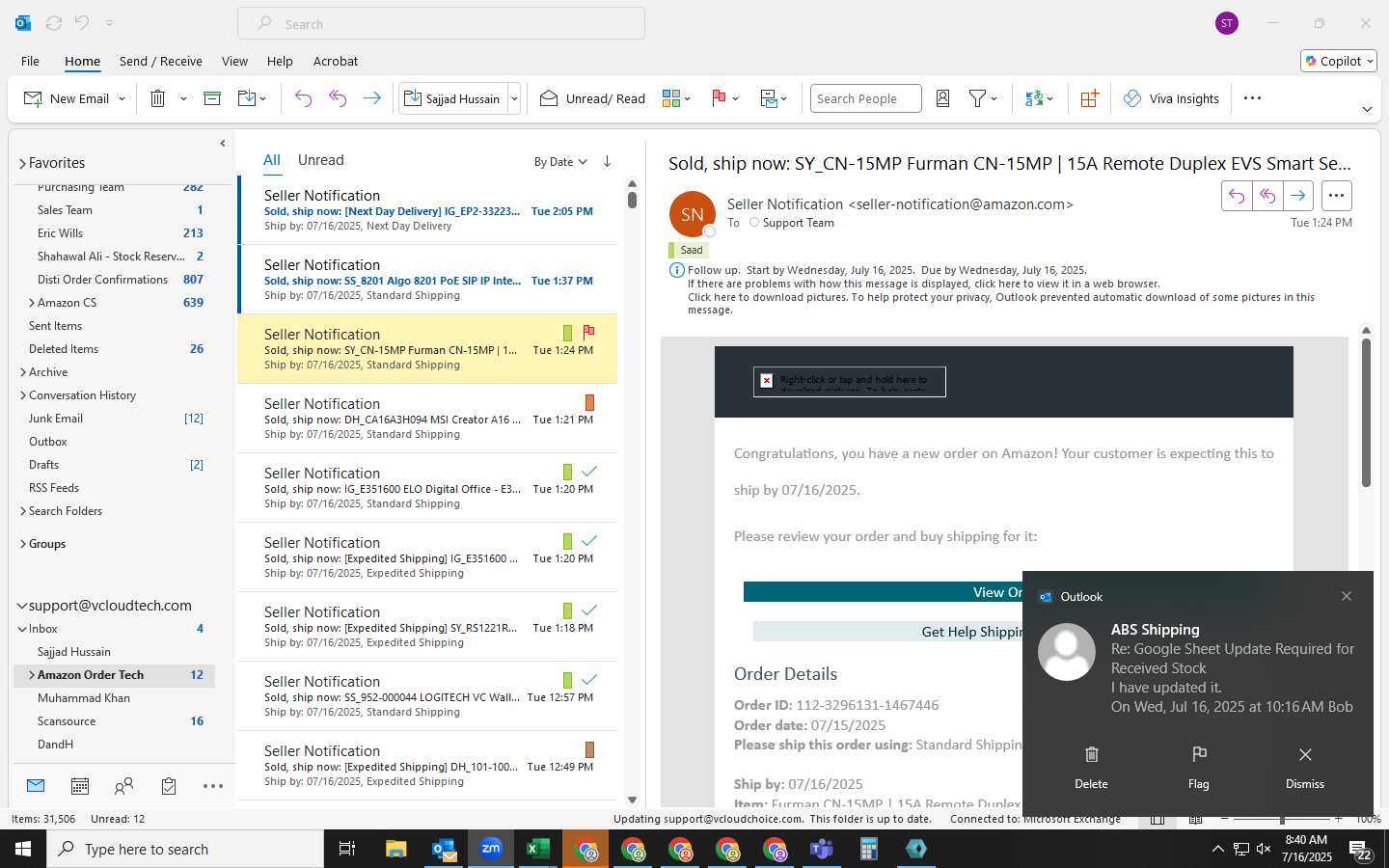Viewport: 1389px width, 868px height.
Task: Flag the ABS Shipping notification
Action: click(x=1198, y=767)
